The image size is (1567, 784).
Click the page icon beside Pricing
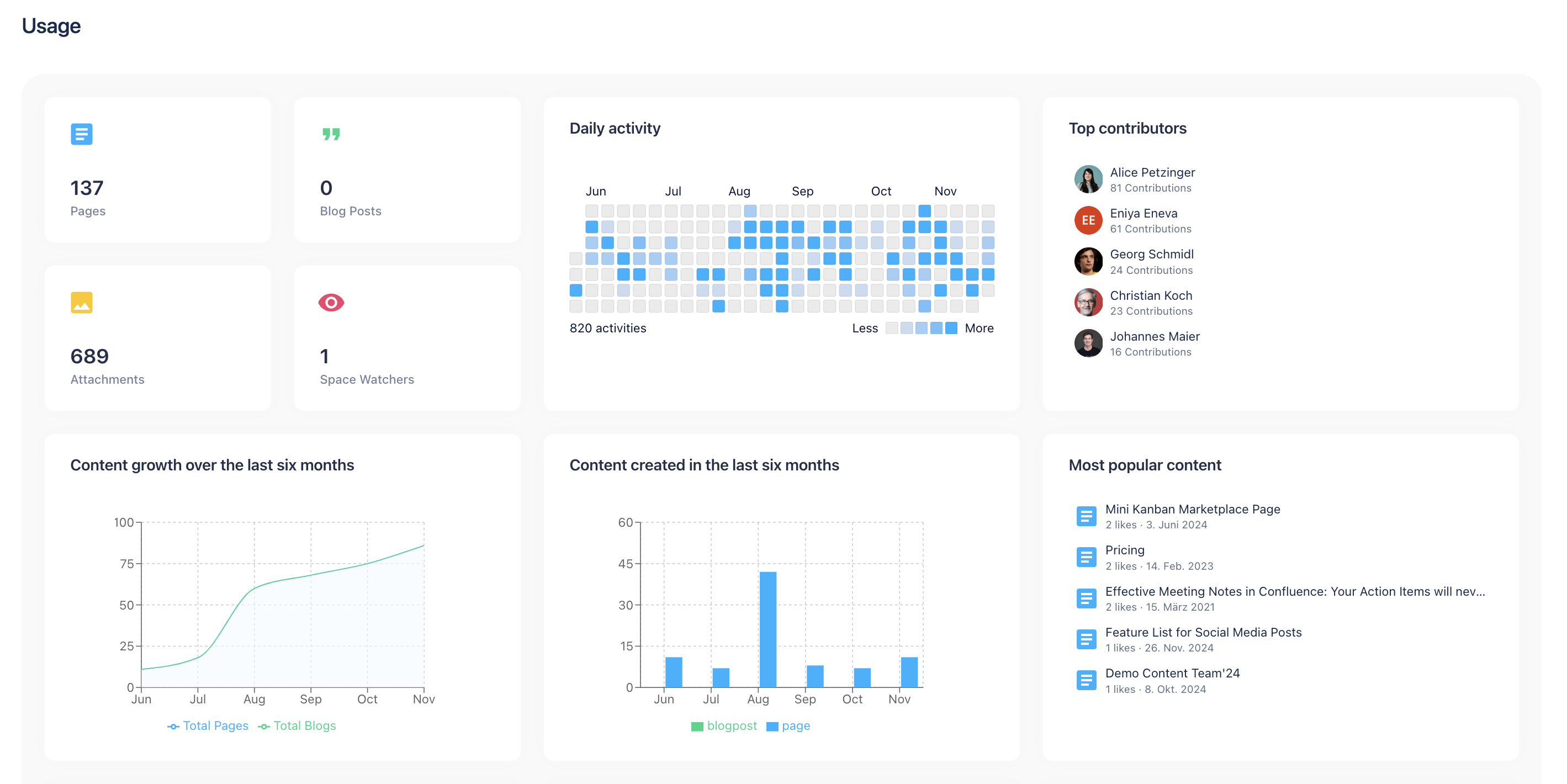pos(1086,557)
